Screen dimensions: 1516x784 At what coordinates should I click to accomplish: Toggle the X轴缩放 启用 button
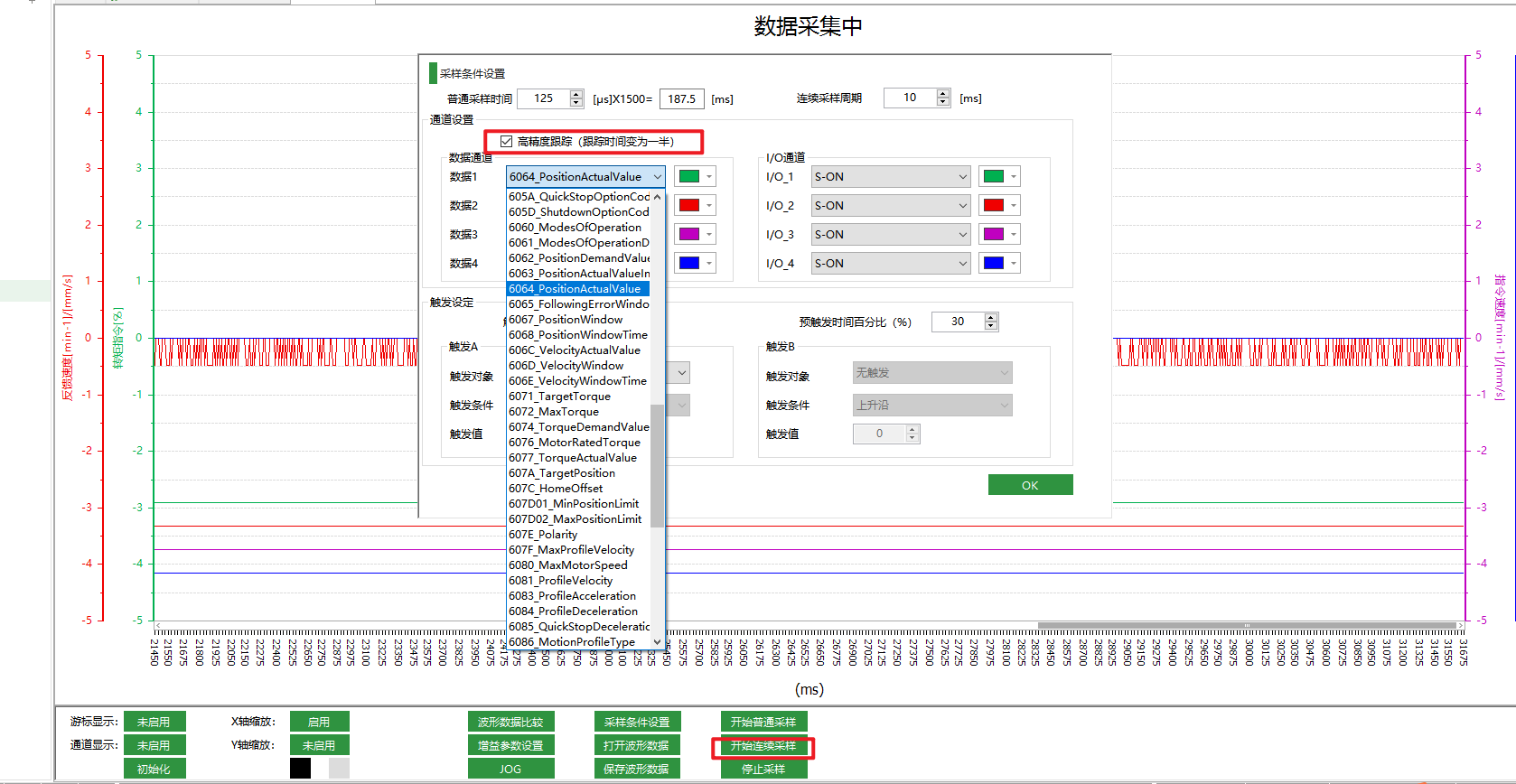319,722
